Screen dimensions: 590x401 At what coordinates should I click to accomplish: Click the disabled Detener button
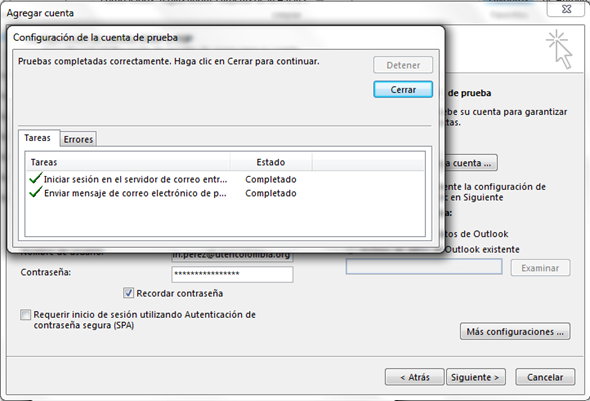tap(403, 65)
